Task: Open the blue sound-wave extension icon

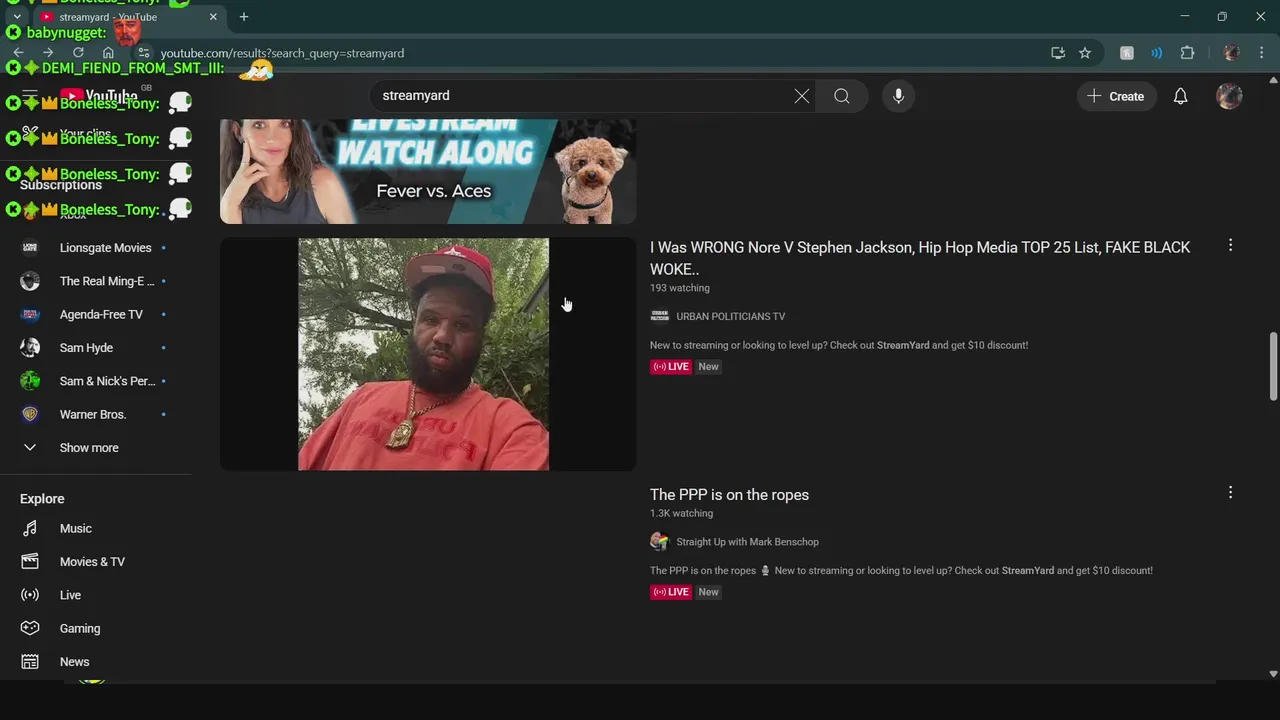Action: pyautogui.click(x=1157, y=53)
